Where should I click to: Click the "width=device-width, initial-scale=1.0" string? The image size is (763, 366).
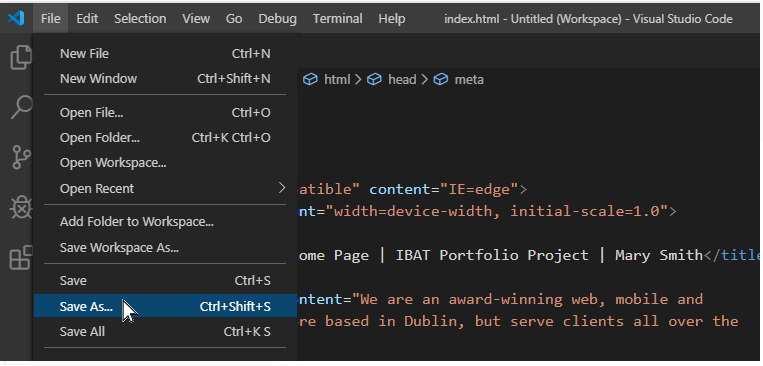496,211
